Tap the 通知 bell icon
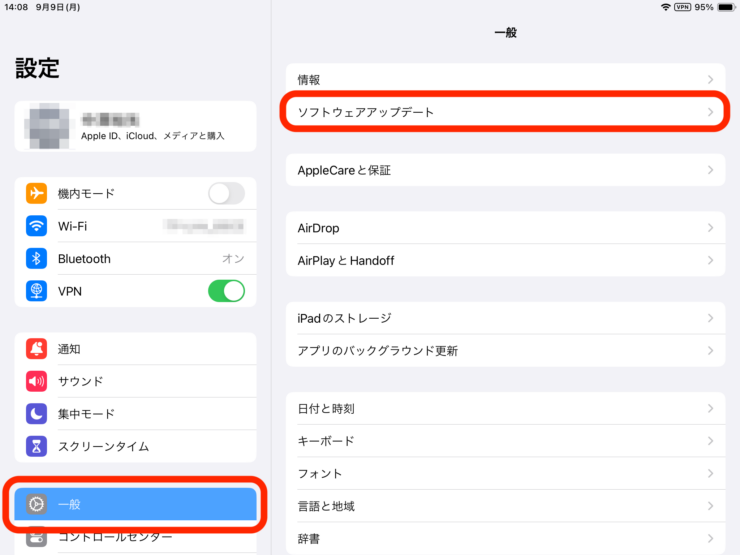Image resolution: width=740 pixels, height=555 pixels. [x=36, y=349]
